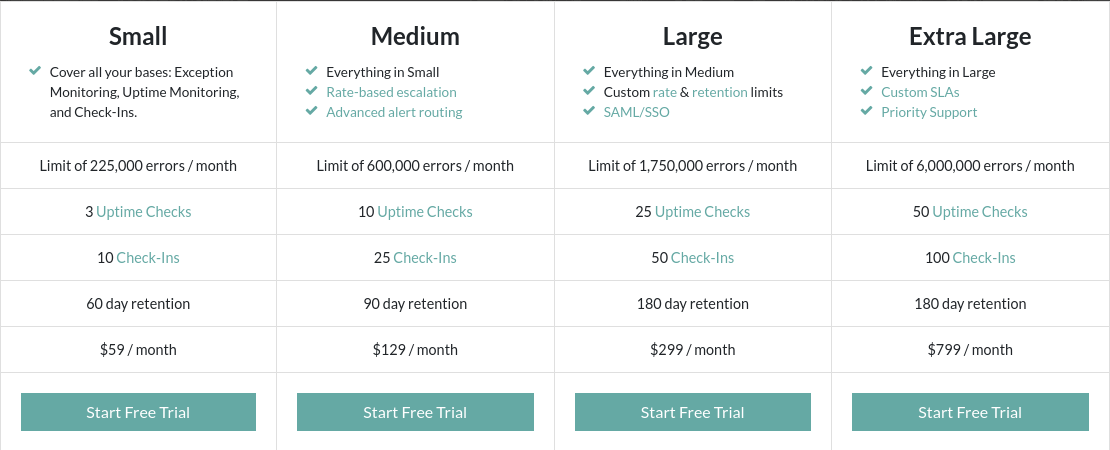
Task: Click the Small plan Start Free Trial button
Action: click(138, 412)
